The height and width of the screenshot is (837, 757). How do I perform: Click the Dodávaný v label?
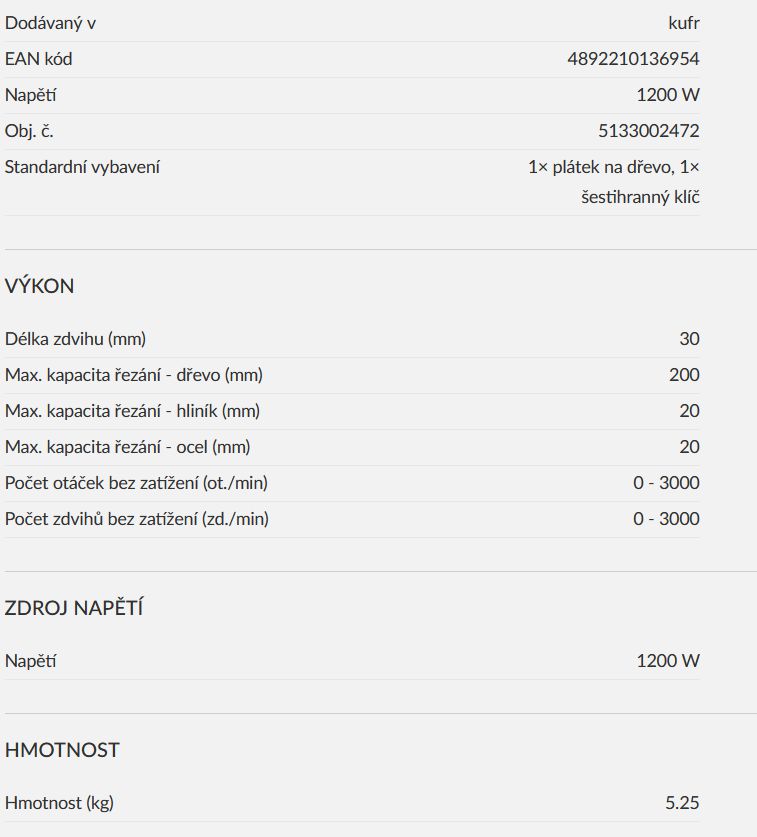[x=50, y=23]
